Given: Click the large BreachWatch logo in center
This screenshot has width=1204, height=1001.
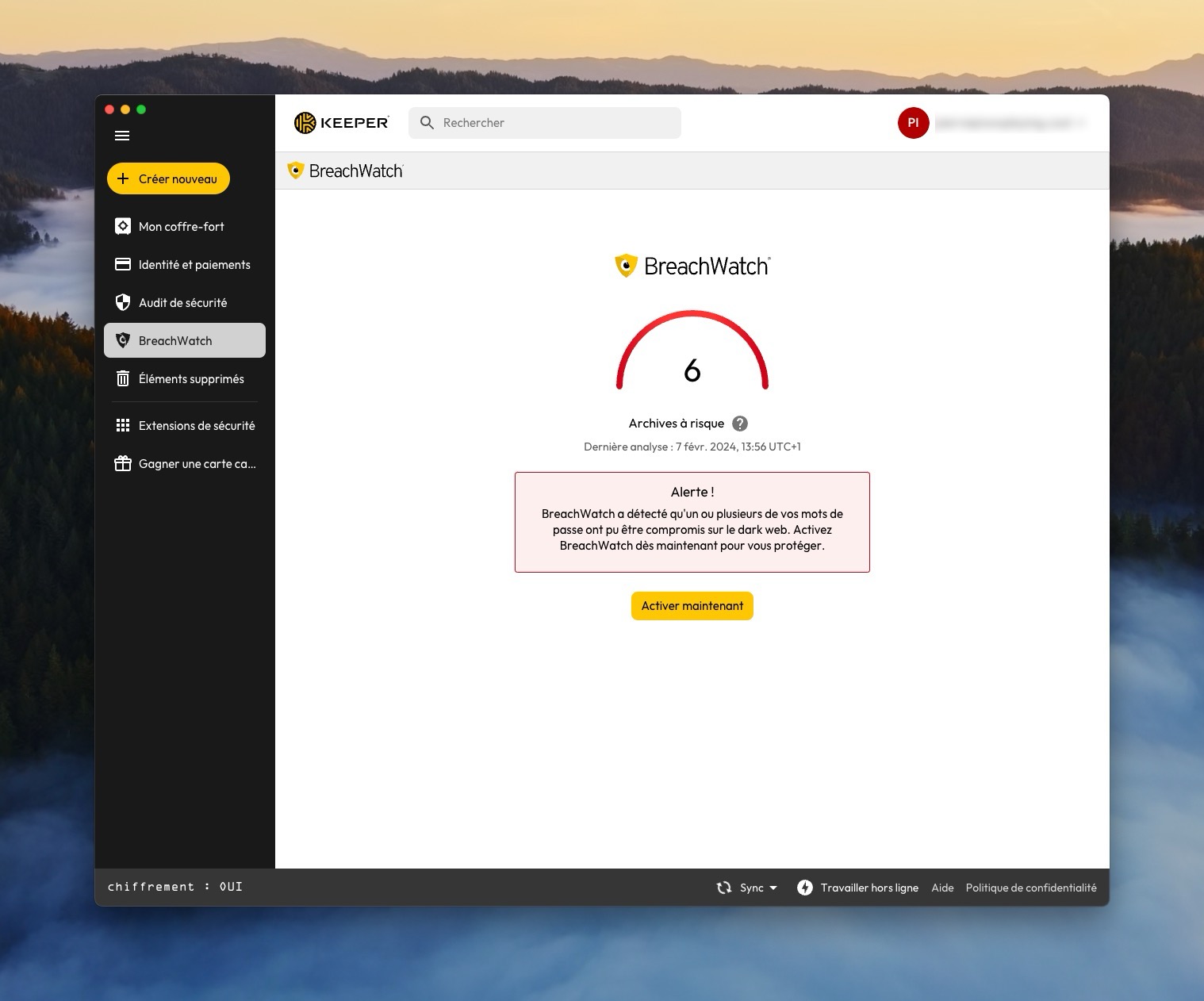Looking at the screenshot, I should (x=692, y=266).
